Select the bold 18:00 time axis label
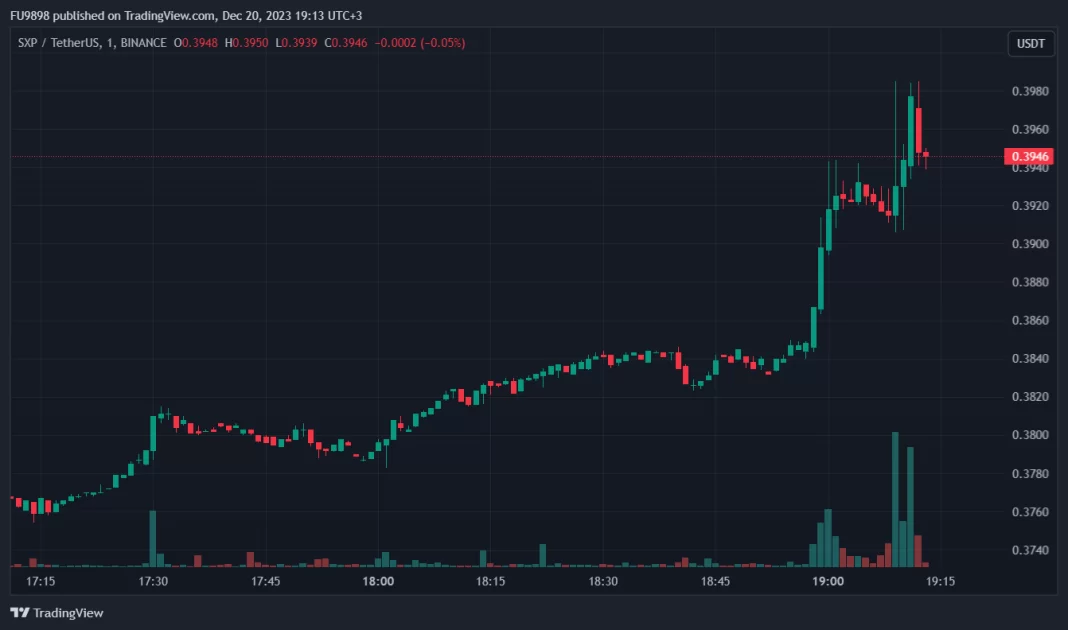This screenshot has height=630, width=1068. [378, 581]
